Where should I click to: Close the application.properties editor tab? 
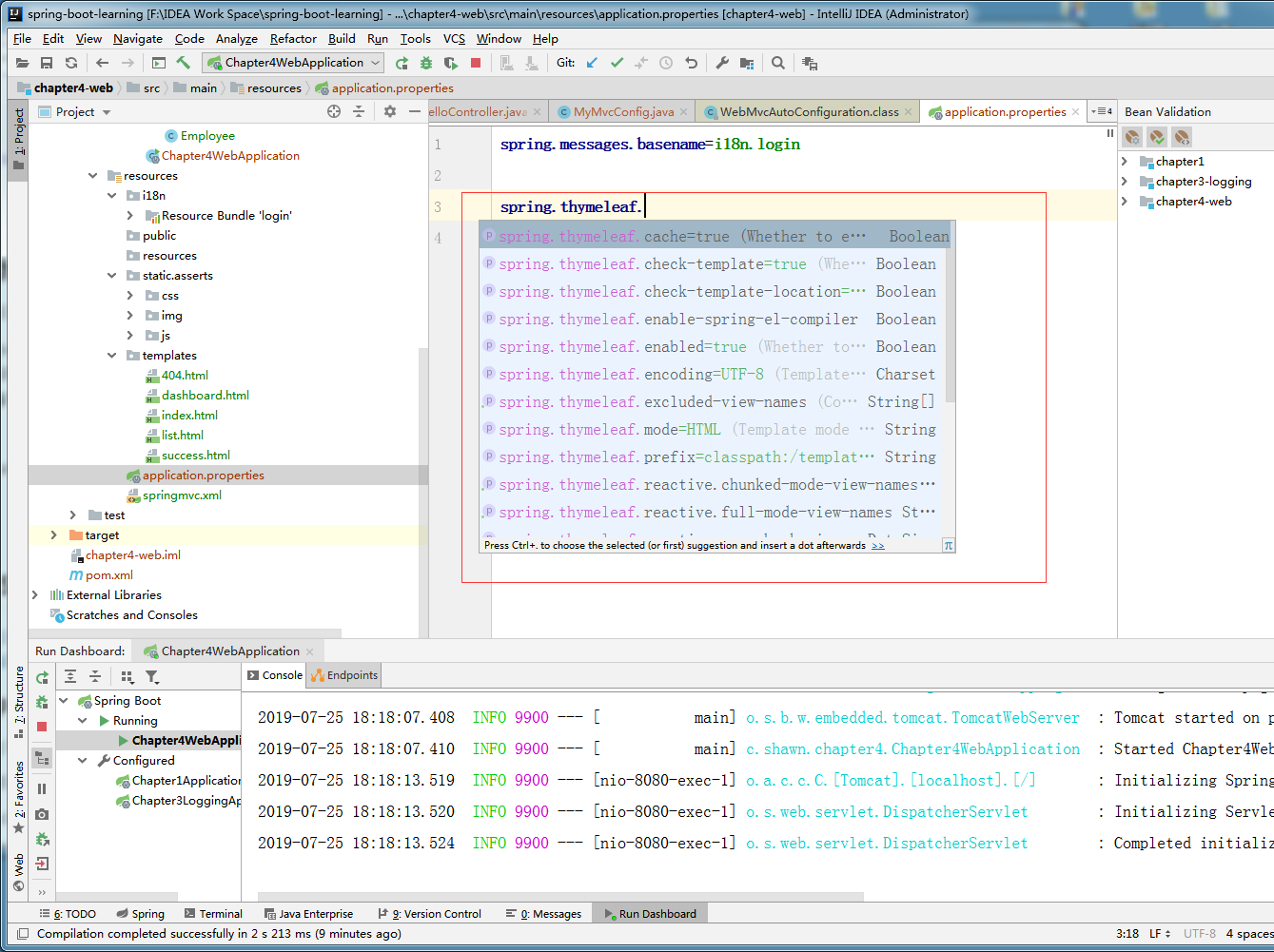(x=1076, y=112)
